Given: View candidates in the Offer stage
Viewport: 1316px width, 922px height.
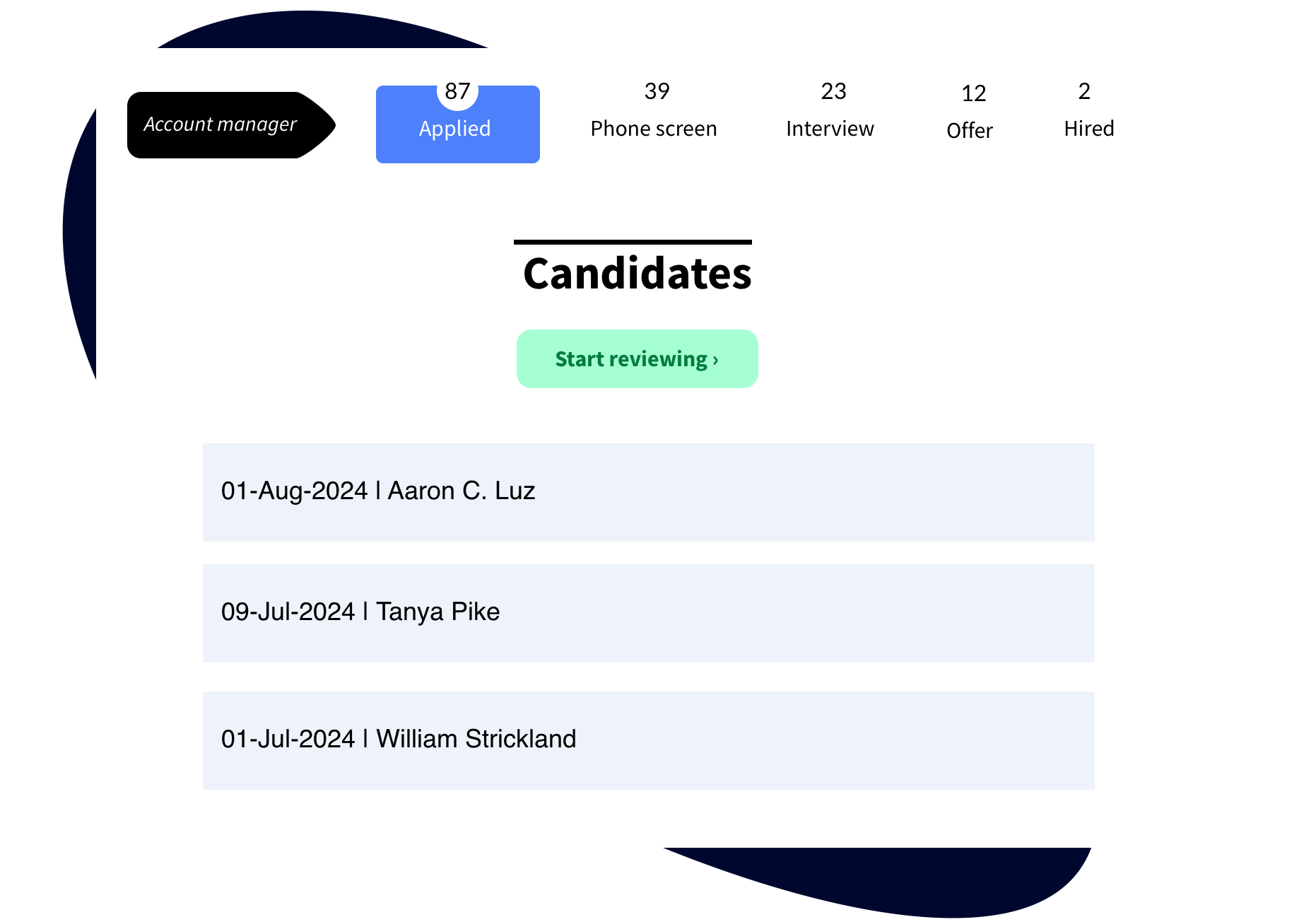Looking at the screenshot, I should click(969, 130).
